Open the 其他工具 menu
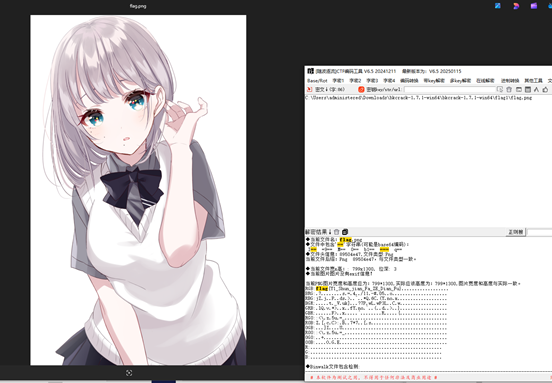The height and width of the screenshot is (383, 552). coord(534,81)
